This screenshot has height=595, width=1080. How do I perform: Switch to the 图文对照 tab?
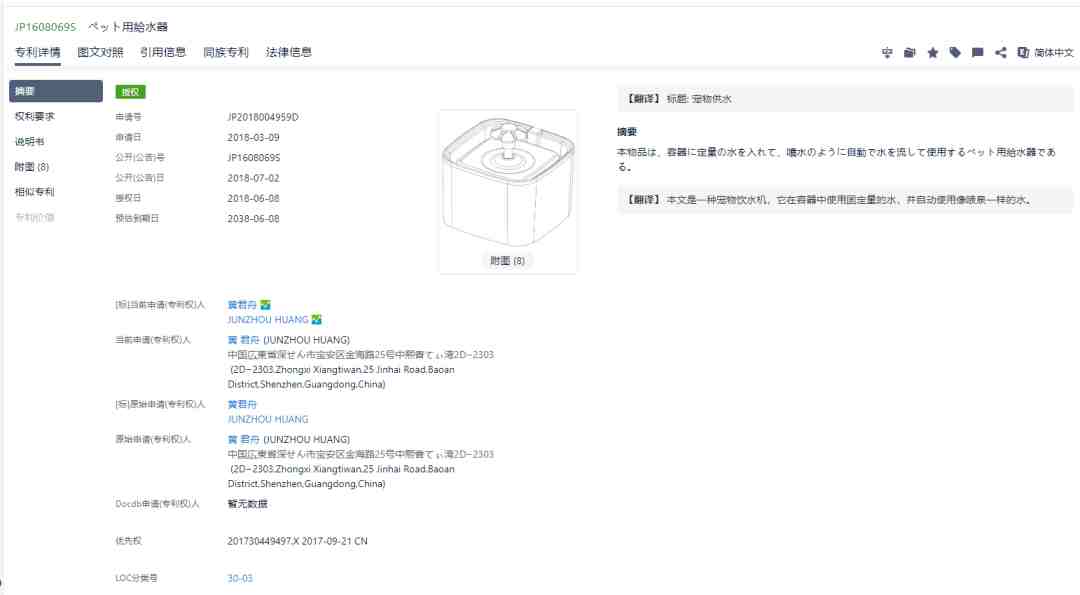[100, 52]
